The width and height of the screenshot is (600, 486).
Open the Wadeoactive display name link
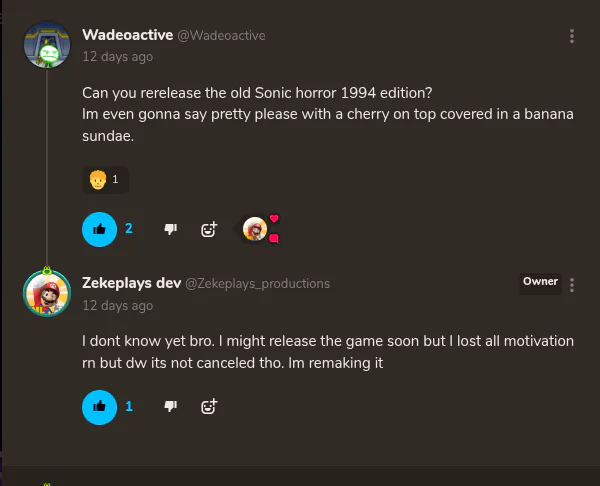127,35
